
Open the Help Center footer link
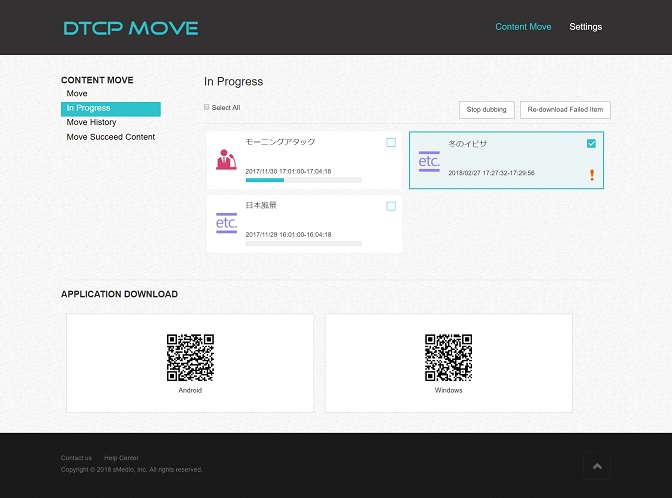click(x=120, y=458)
